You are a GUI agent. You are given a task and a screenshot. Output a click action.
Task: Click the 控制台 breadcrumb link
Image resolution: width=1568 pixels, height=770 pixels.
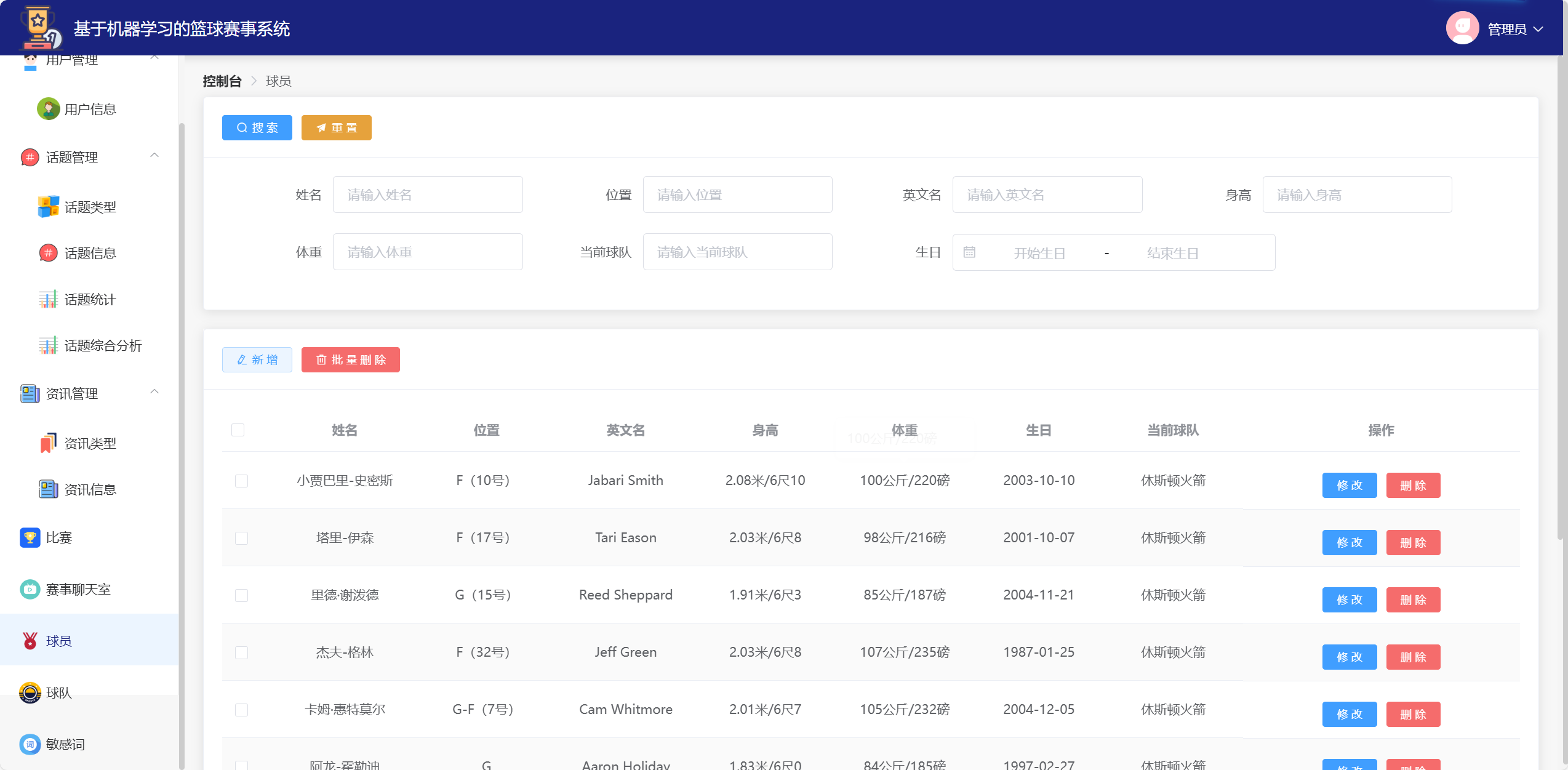point(222,81)
